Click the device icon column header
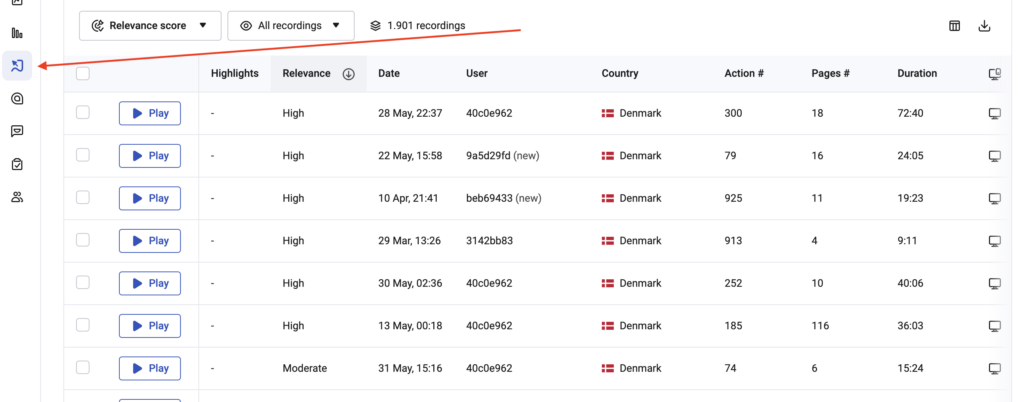 click(x=995, y=74)
